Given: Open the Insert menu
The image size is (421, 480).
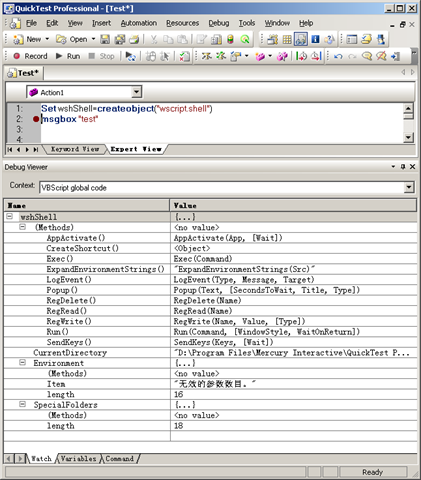Looking at the screenshot, I should click(101, 23).
